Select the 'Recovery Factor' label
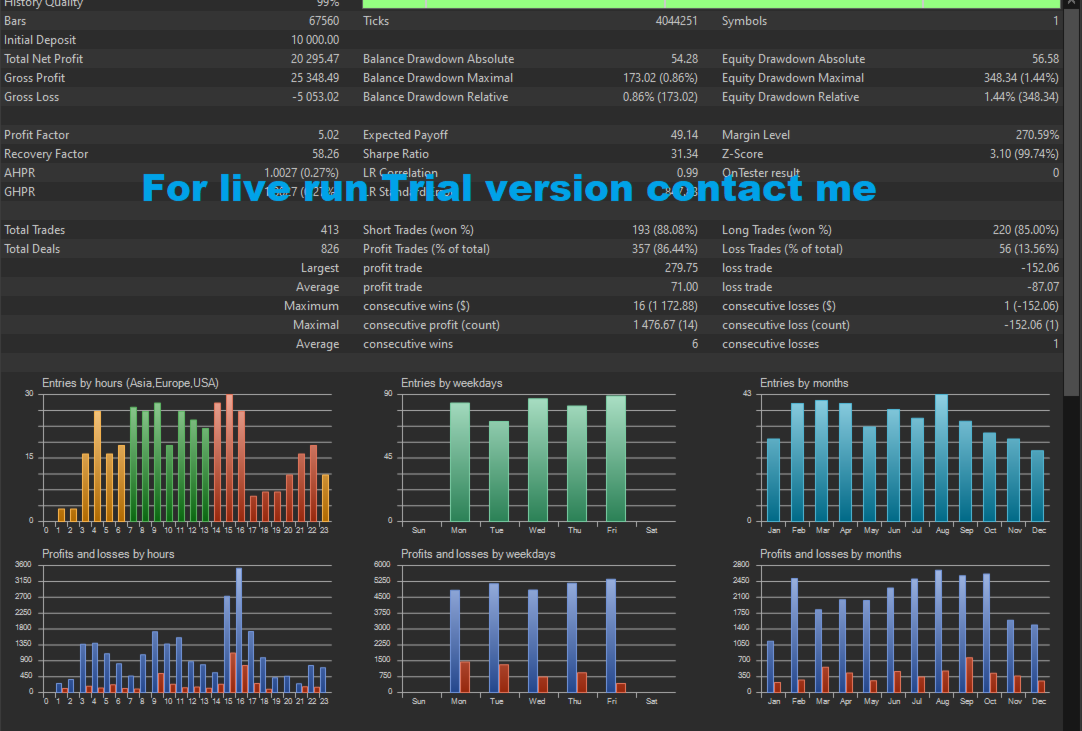 [46, 154]
